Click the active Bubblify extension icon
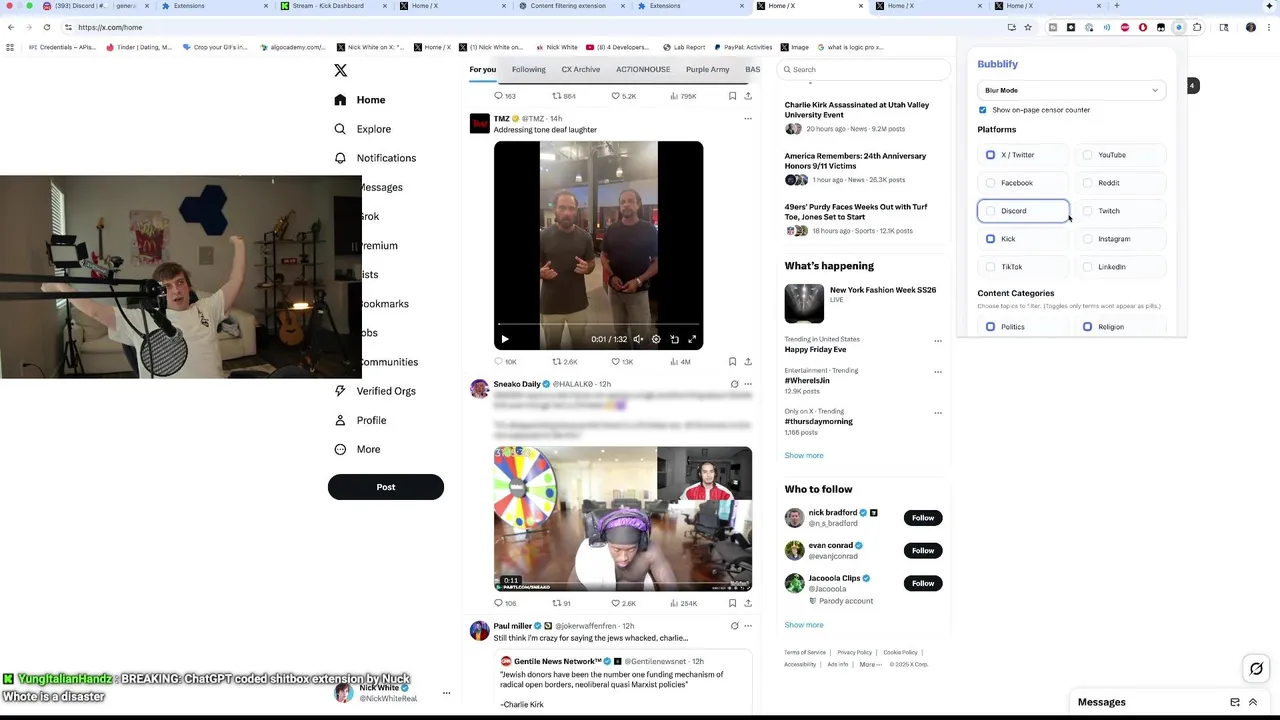 pyautogui.click(x=1179, y=27)
